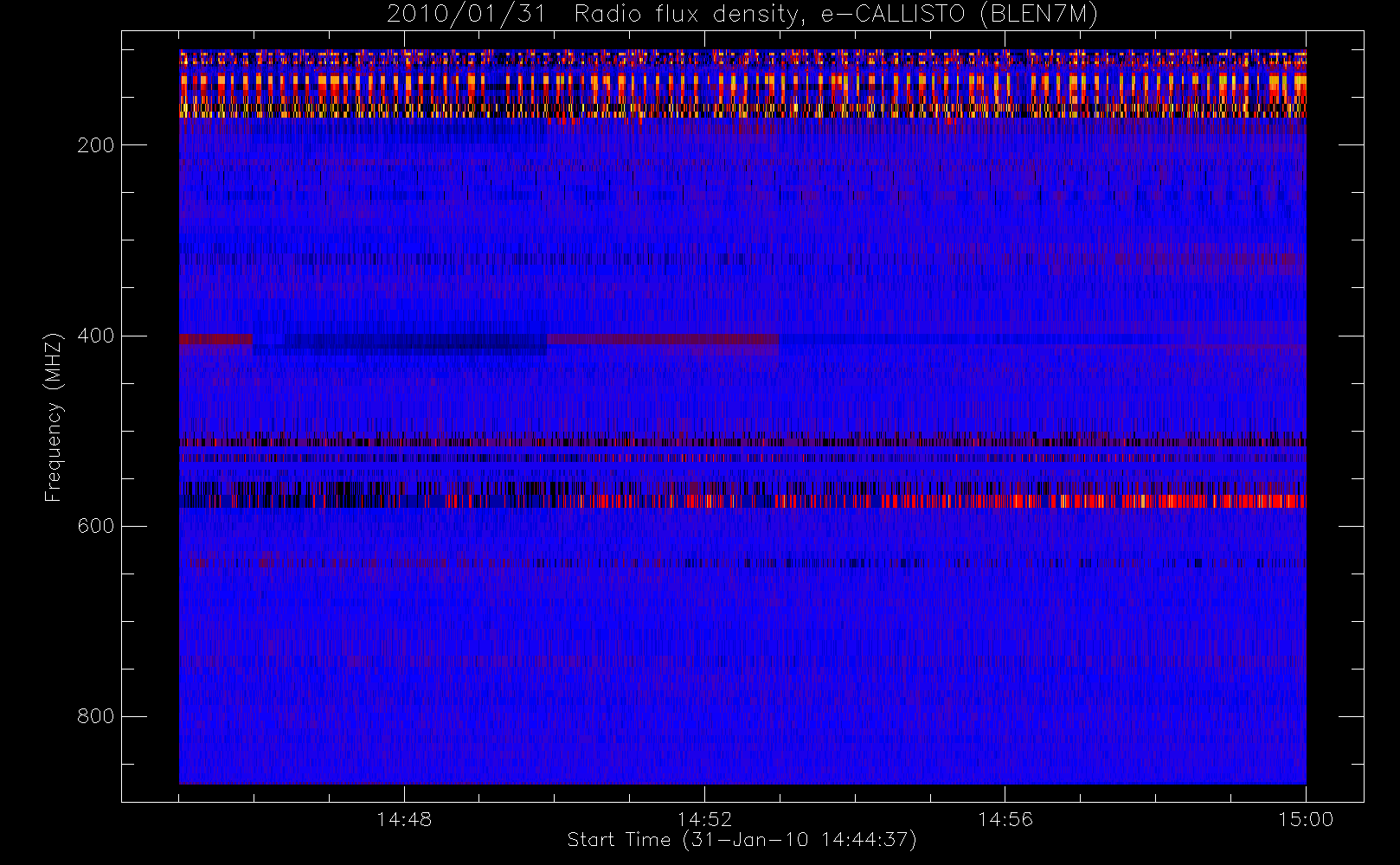Click the 'Start Time (31-Jan-10 14:44:37)' label
Viewport: 1400px width, 865px height.
pos(742,840)
